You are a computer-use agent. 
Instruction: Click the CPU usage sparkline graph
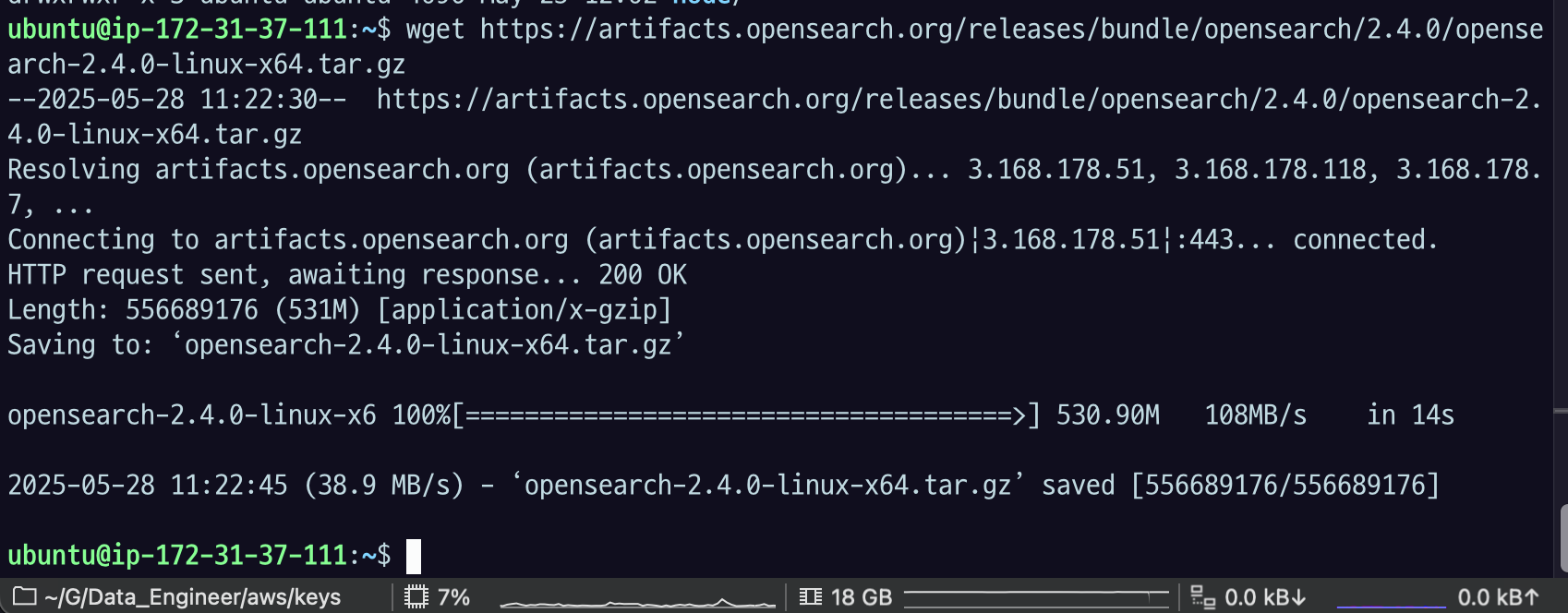637,603
